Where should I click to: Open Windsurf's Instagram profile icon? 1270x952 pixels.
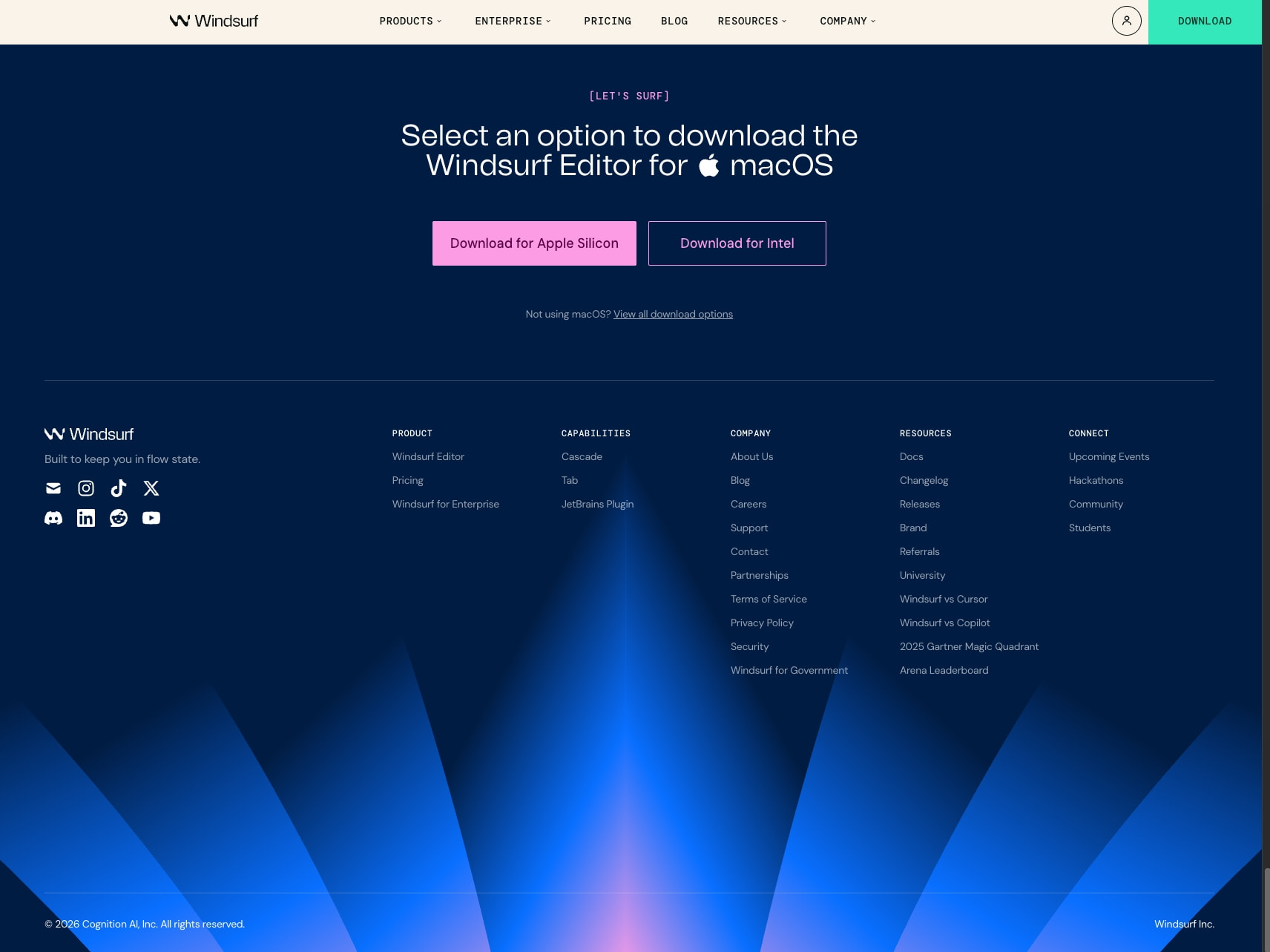point(86,488)
